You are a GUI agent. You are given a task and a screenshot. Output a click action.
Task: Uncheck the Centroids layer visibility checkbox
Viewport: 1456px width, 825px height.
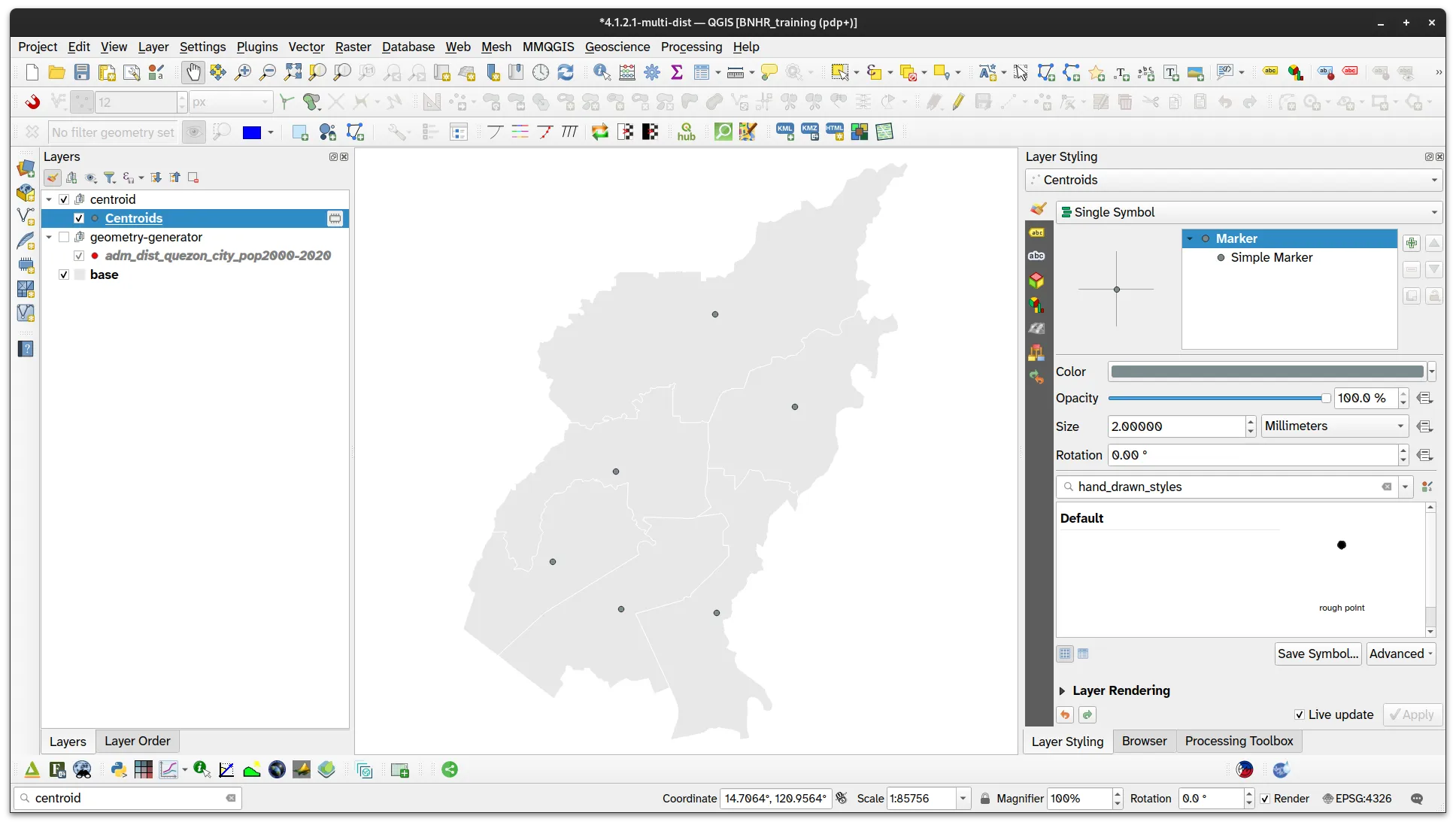pos(79,218)
